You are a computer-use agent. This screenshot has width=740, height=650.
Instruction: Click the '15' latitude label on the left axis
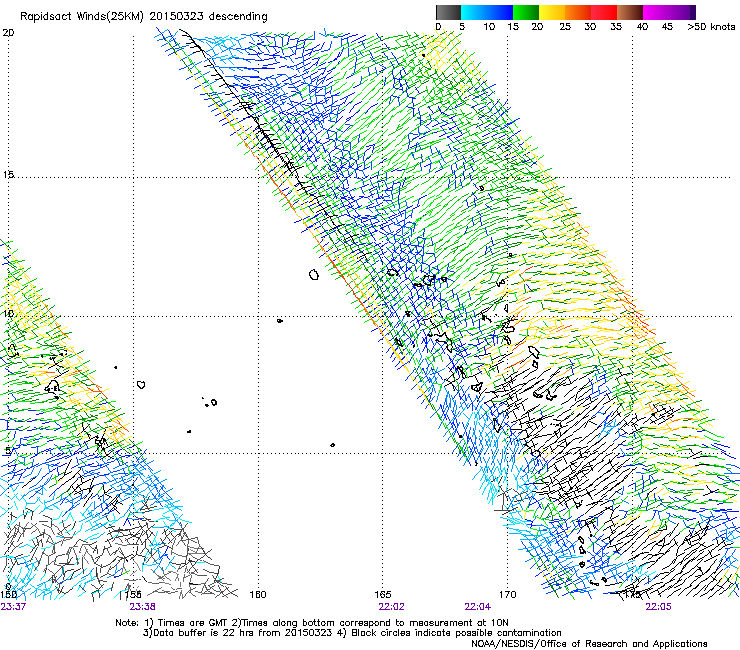pyautogui.click(x=8, y=175)
